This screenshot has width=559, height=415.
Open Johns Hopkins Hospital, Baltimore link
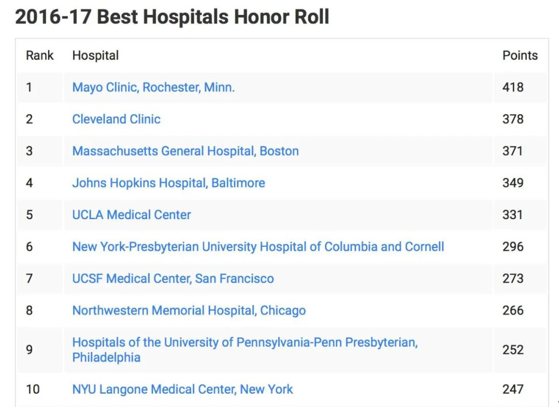[x=169, y=183]
